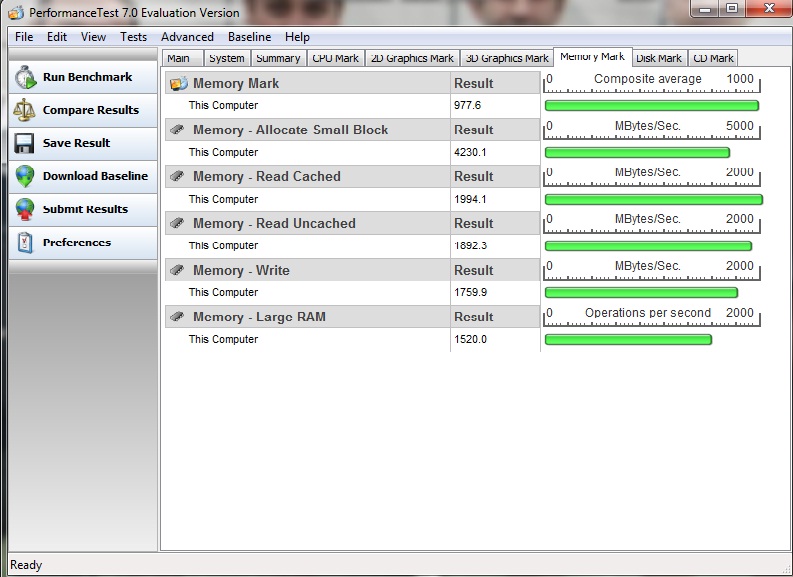Image resolution: width=793 pixels, height=577 pixels.
Task: Go to the System tab
Action: [x=226, y=58]
